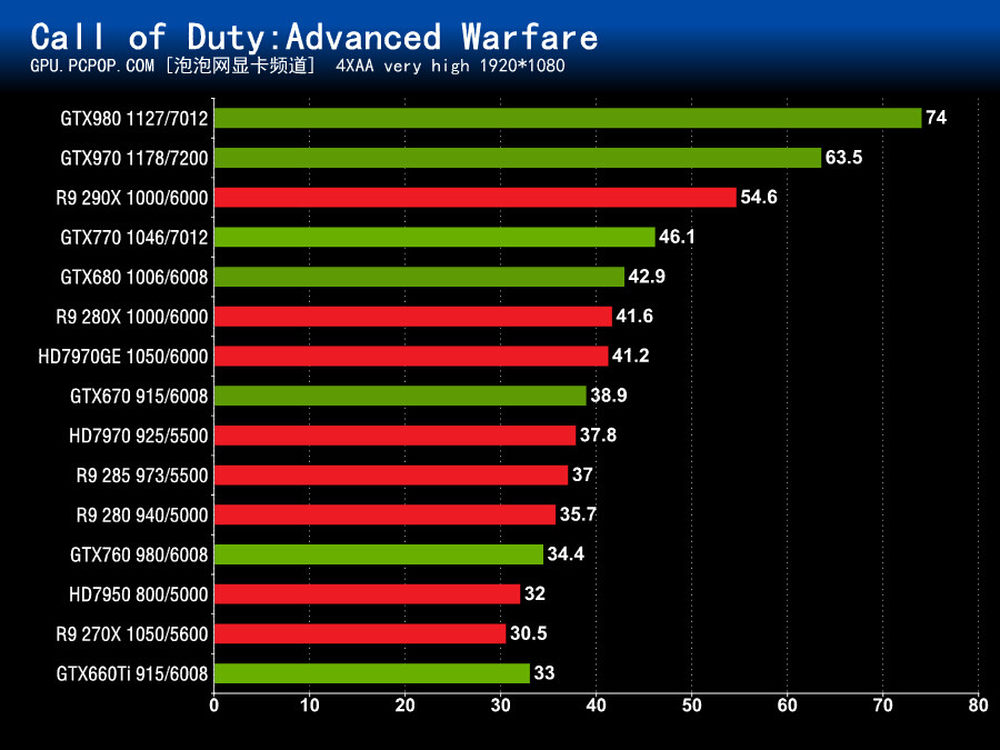This screenshot has width=1000, height=750.
Task: Click the value 41.6
Action: click(x=635, y=316)
